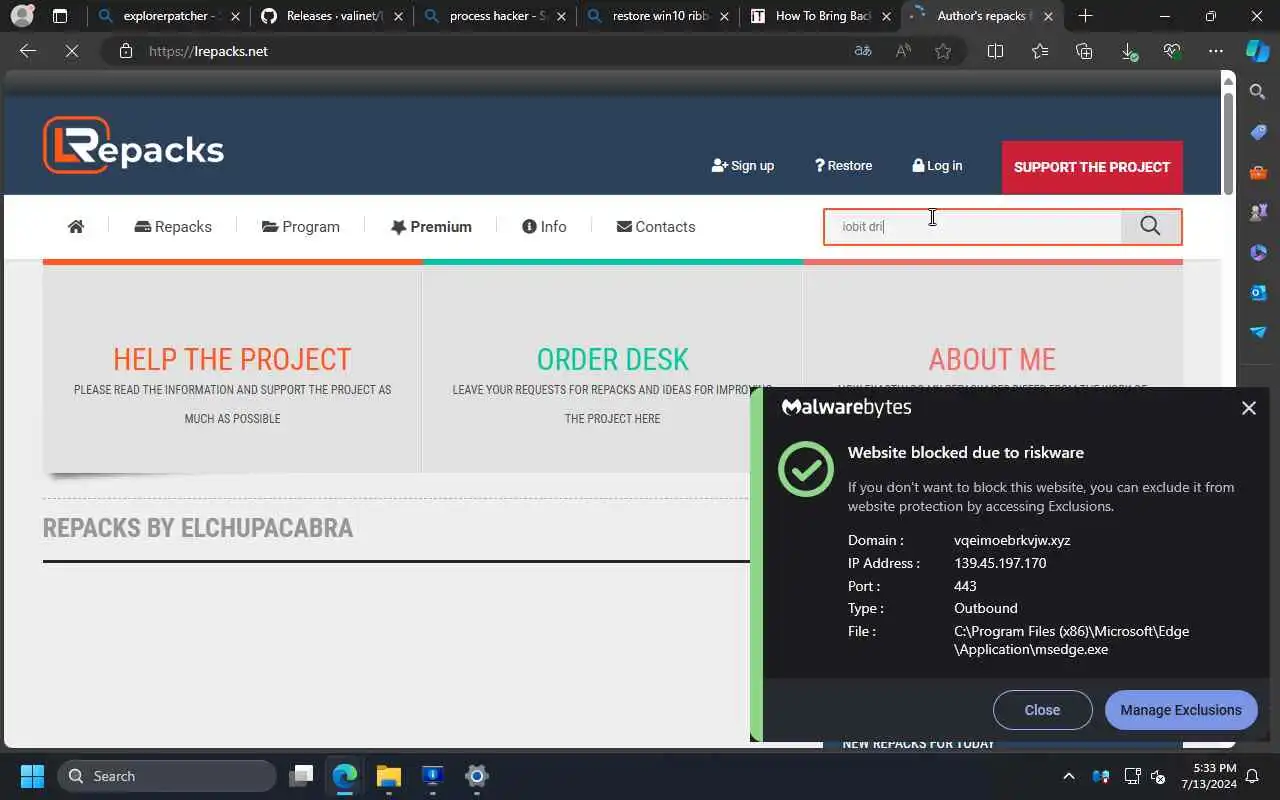Open Collections panel
This screenshot has height=800, width=1280.
[1084, 51]
